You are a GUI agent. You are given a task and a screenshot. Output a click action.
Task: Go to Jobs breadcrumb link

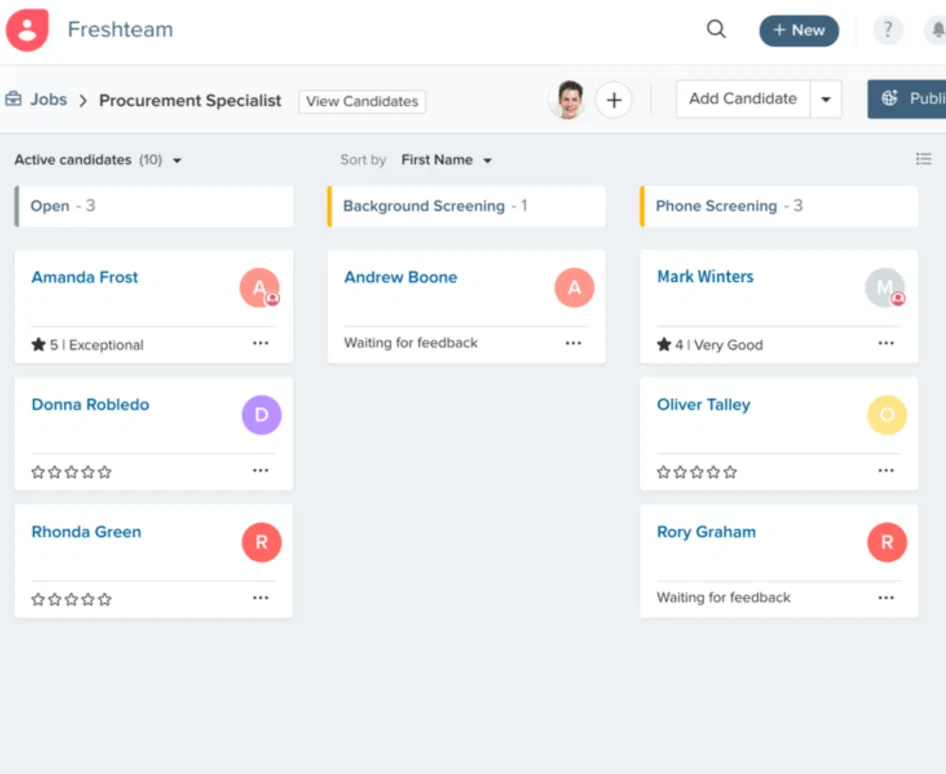48,100
